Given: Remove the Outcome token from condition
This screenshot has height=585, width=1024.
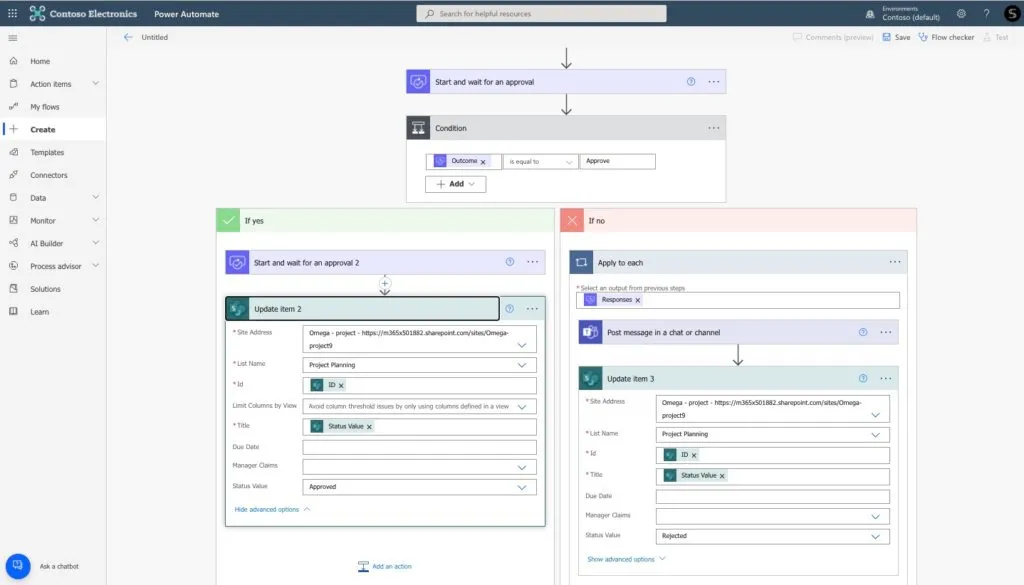Looking at the screenshot, I should [483, 162].
